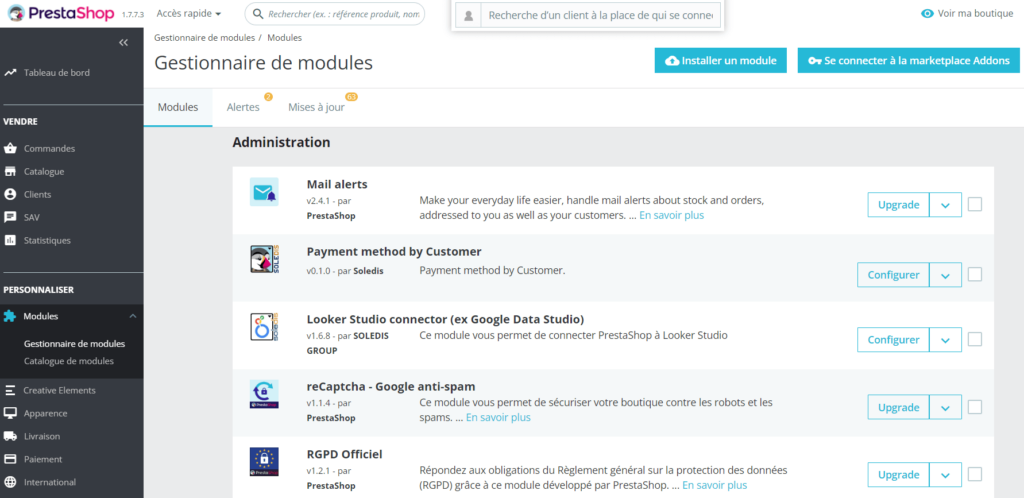Click the eye icon beside Voir ma boutique
The width and height of the screenshot is (1024, 498).
(927, 13)
